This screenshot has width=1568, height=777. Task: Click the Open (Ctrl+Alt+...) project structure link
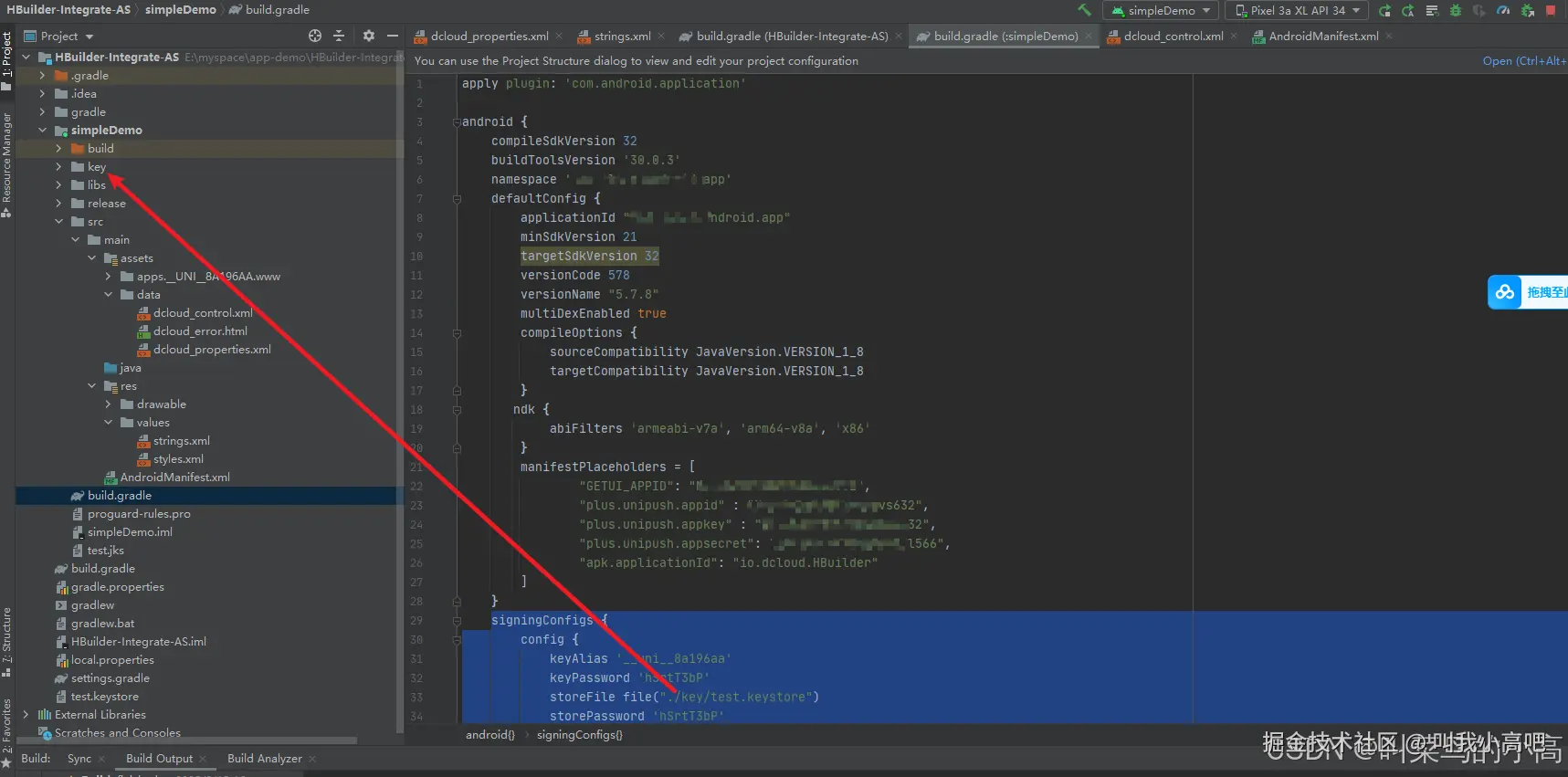1524,61
